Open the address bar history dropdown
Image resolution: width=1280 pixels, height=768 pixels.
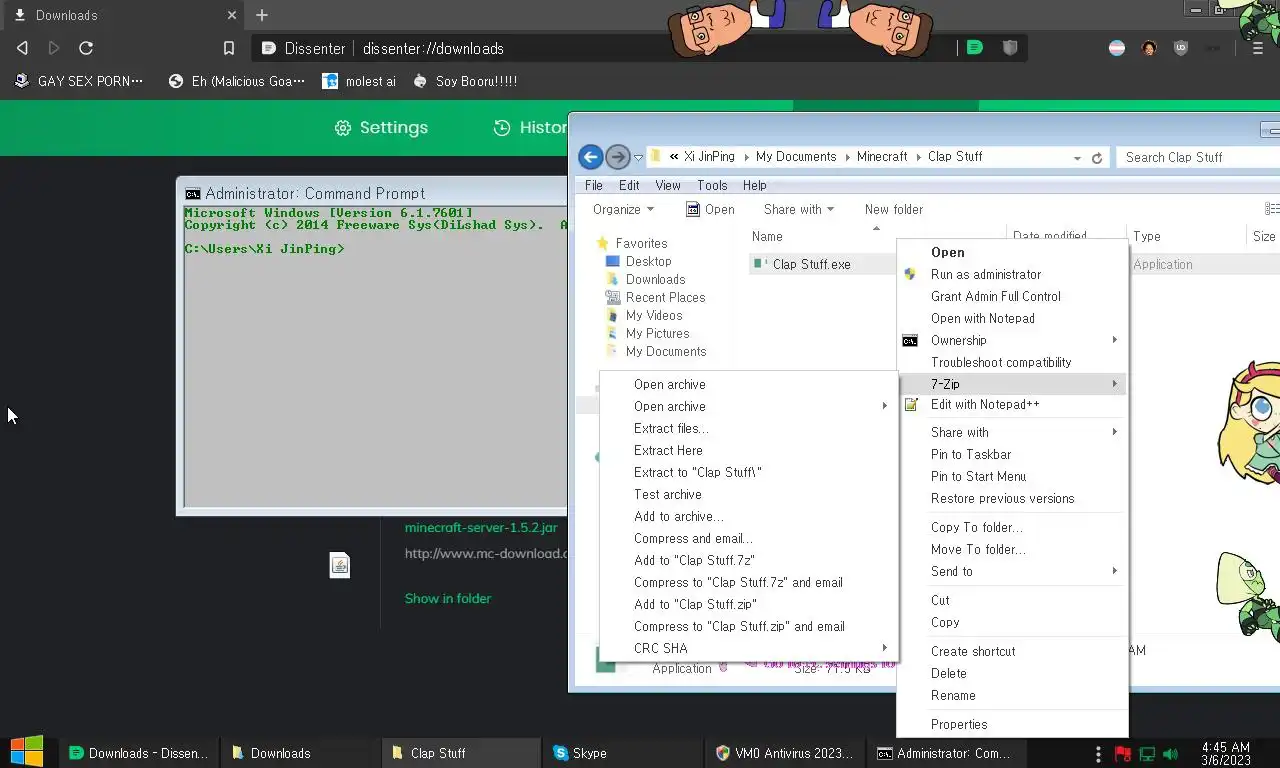pos(1077,158)
